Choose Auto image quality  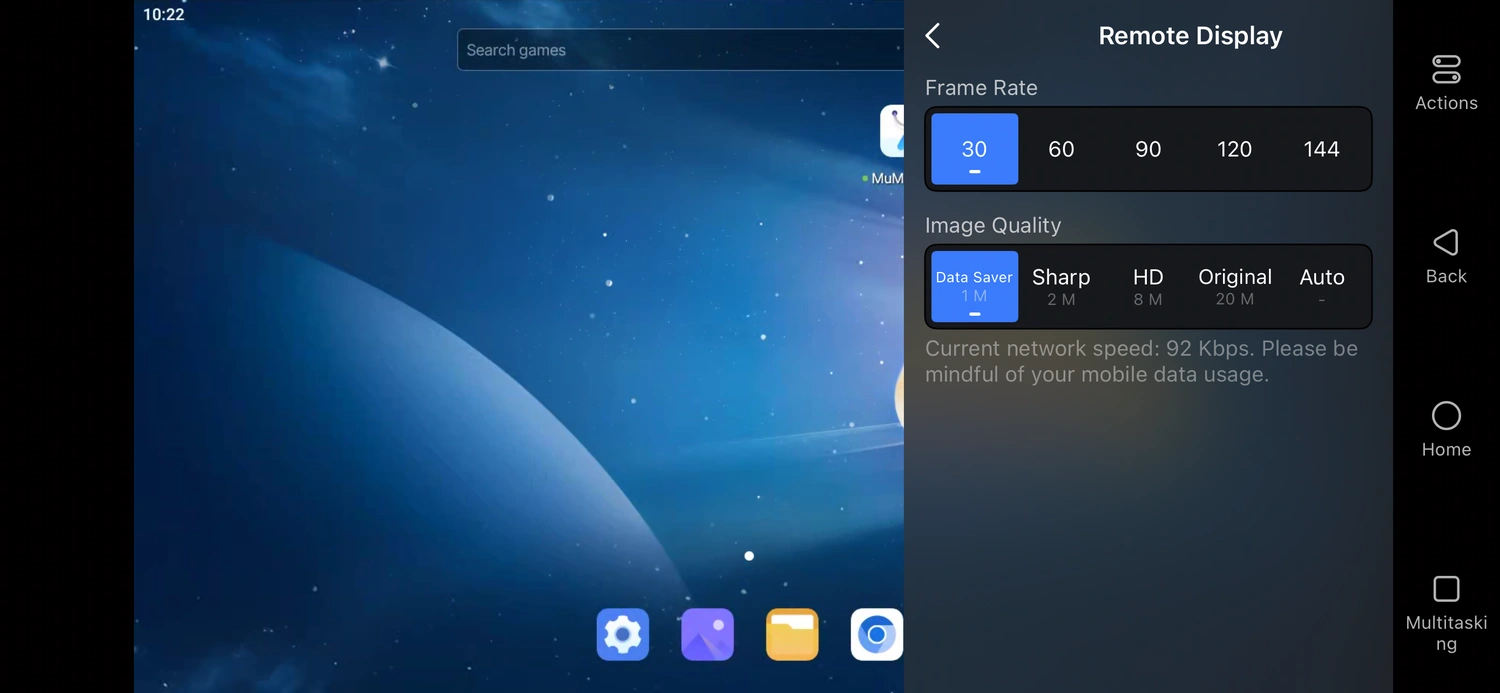tap(1322, 287)
